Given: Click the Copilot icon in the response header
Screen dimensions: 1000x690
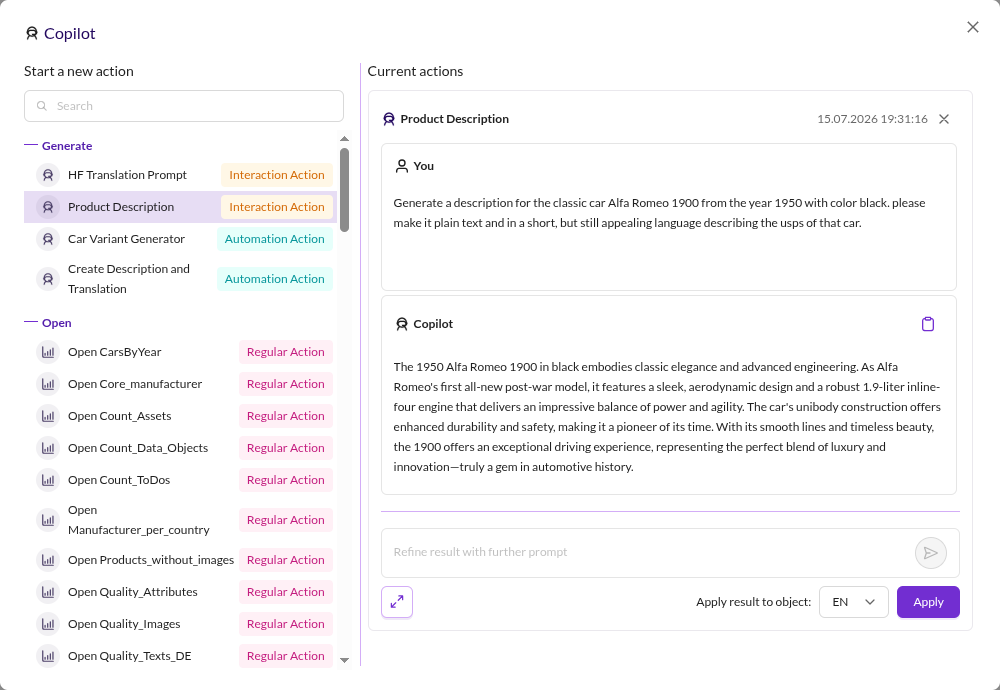Looking at the screenshot, I should (x=401, y=324).
